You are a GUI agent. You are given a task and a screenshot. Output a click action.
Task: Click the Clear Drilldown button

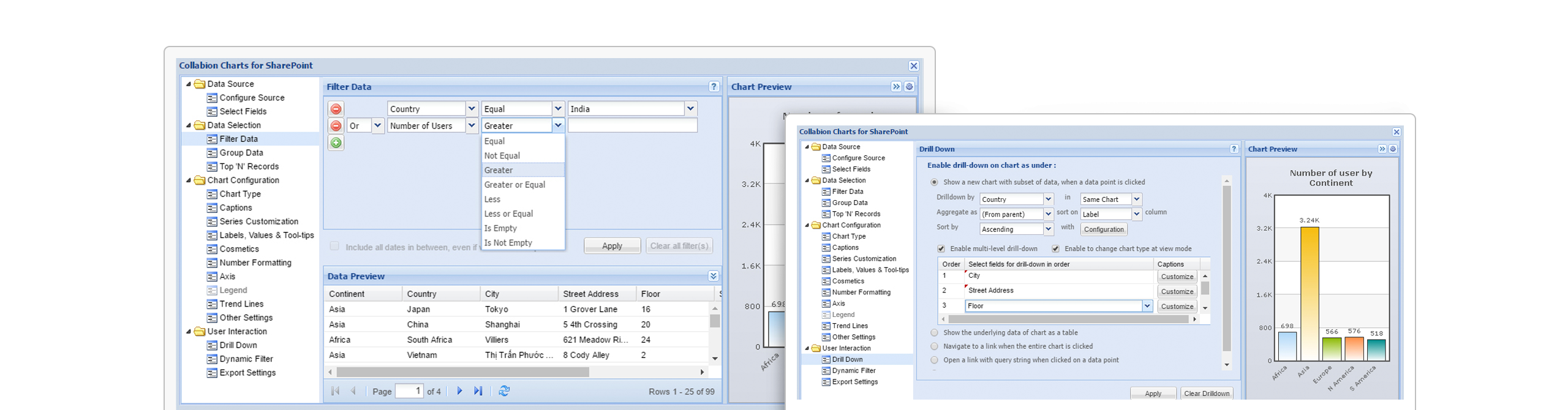(1207, 393)
